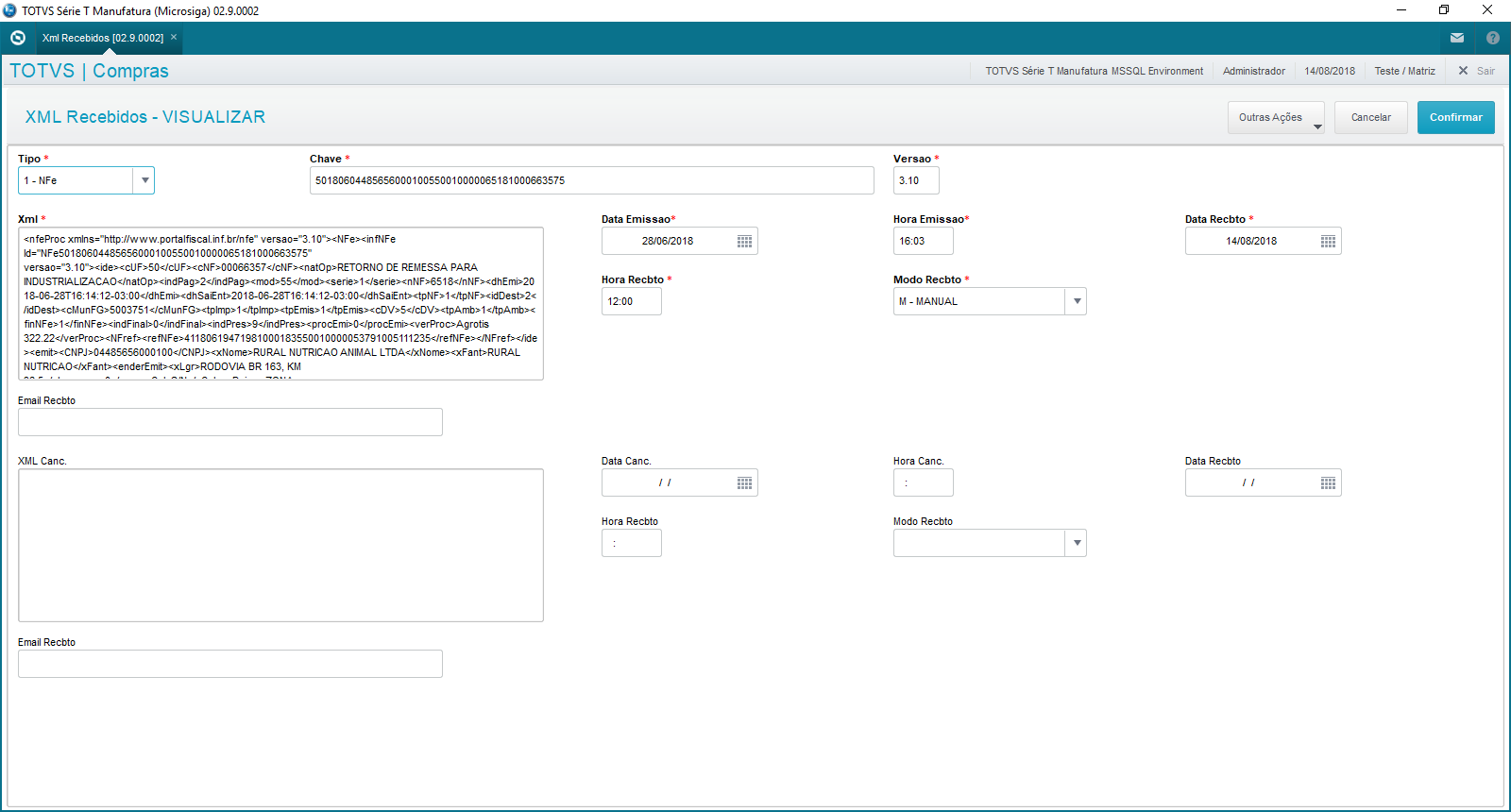Open the Data Emissao calendar picker

[744, 242]
